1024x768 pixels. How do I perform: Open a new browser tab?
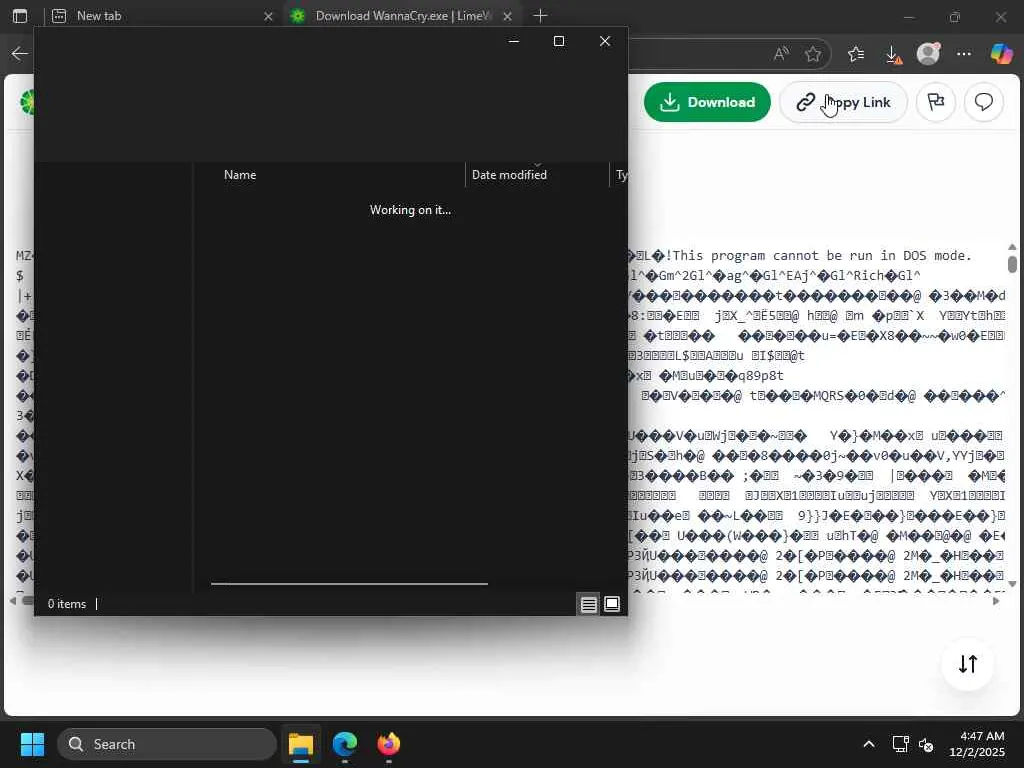540,16
